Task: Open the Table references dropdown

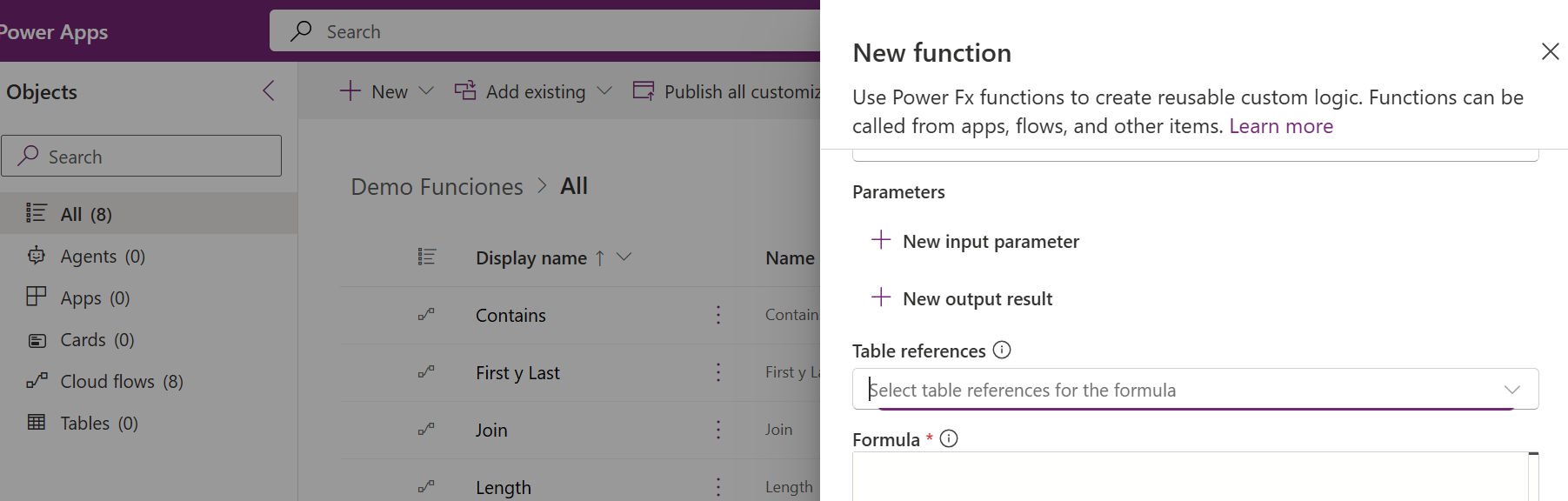Action: coord(1195,390)
